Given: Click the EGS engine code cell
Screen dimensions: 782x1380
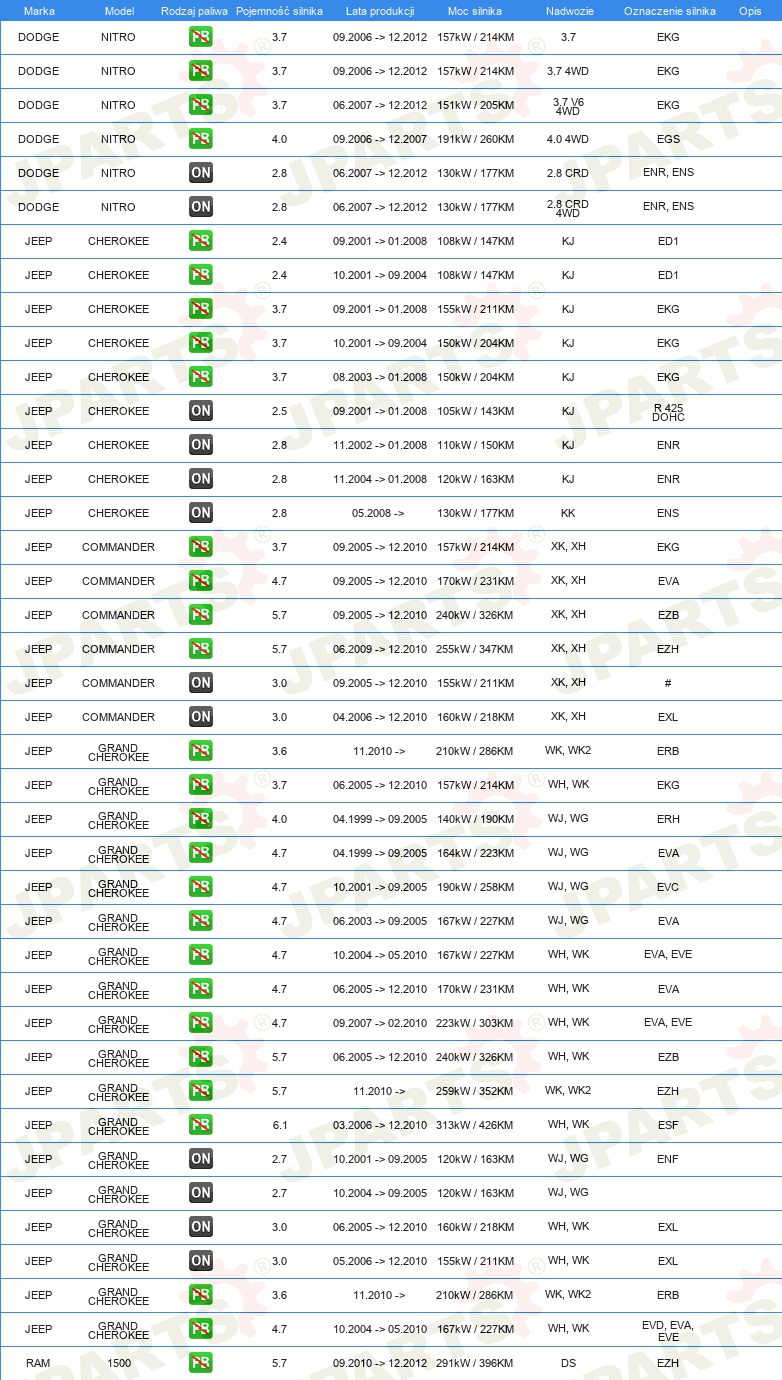Looking at the screenshot, I should click(x=668, y=139).
